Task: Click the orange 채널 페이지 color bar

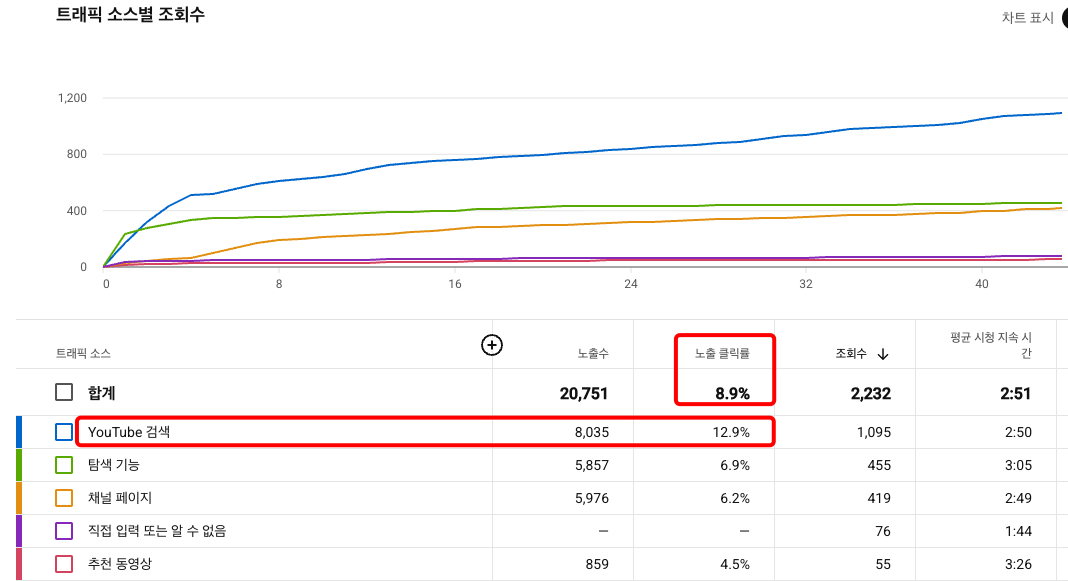Action: pyautogui.click(x=19, y=498)
